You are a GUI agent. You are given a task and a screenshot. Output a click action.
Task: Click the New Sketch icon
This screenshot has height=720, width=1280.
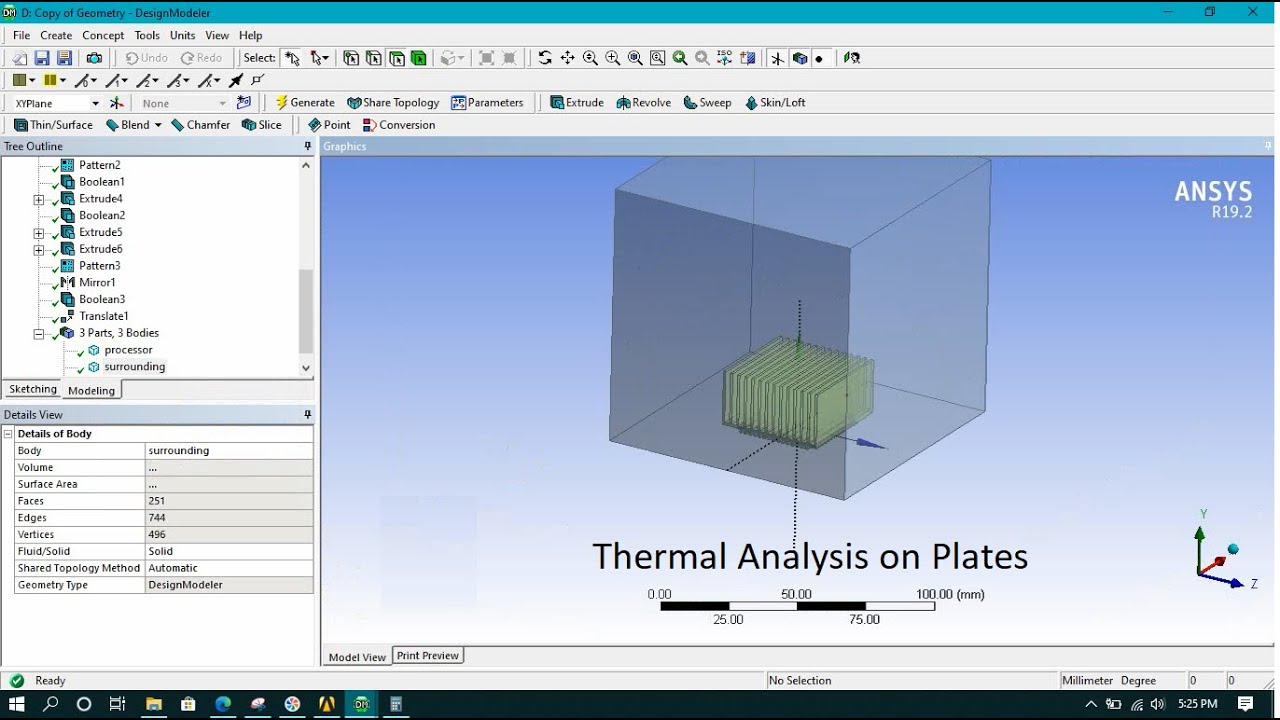click(x=243, y=103)
